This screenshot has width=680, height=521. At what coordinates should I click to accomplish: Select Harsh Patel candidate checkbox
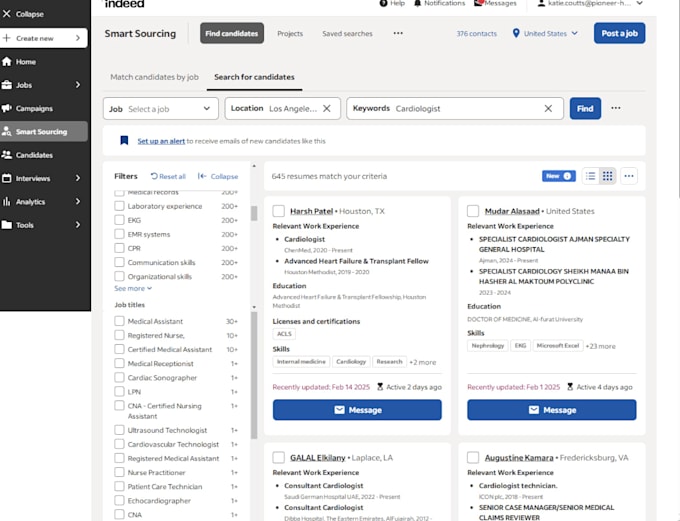point(278,211)
